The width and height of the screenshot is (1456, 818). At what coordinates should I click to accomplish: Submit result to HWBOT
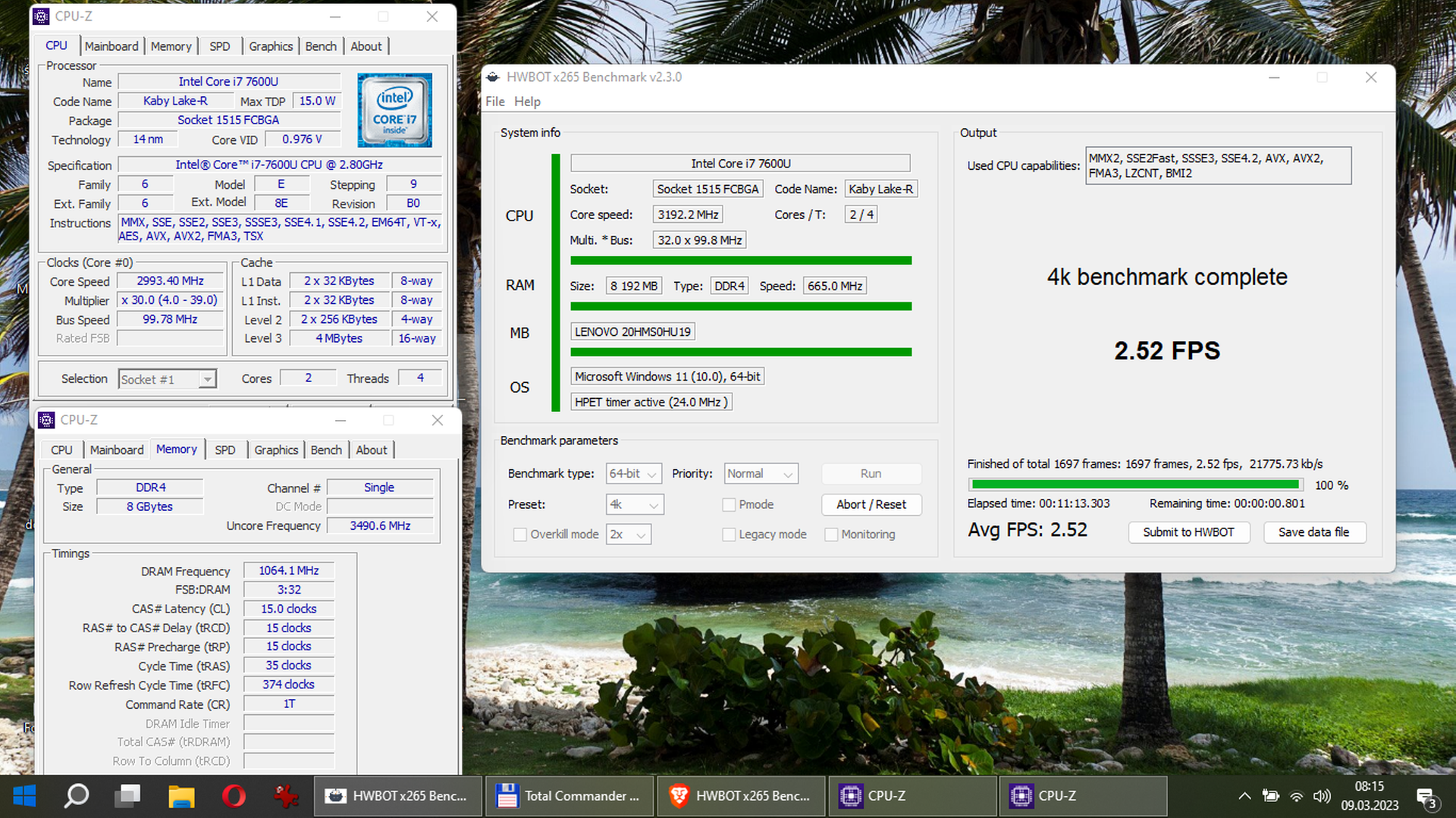1188,532
